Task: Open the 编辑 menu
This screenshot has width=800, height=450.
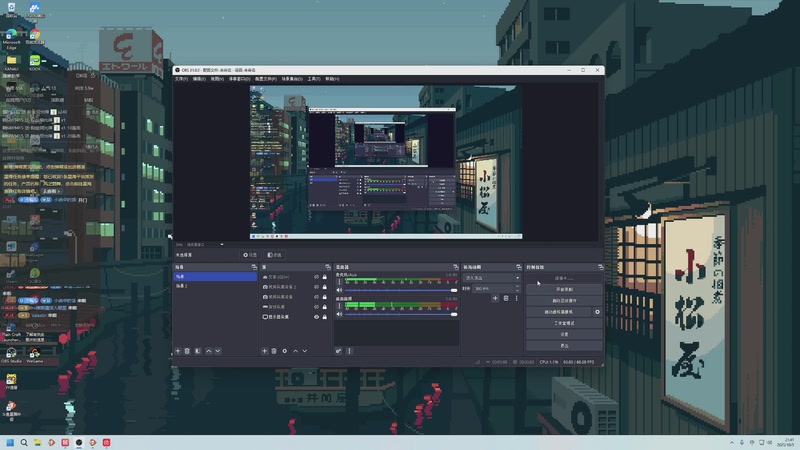Action: tap(199, 79)
